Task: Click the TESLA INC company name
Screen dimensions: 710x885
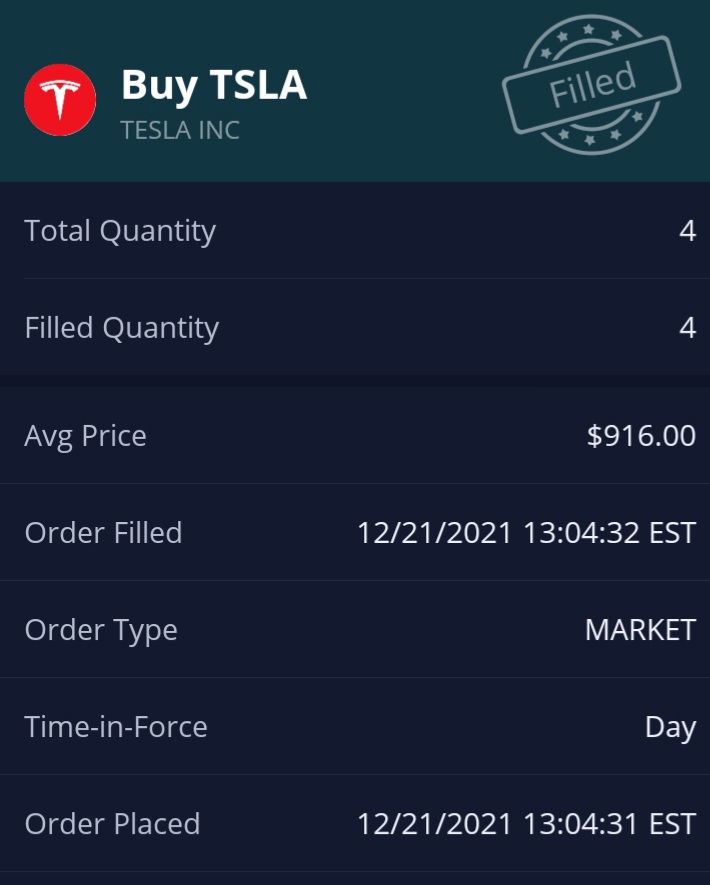Action: [180, 130]
